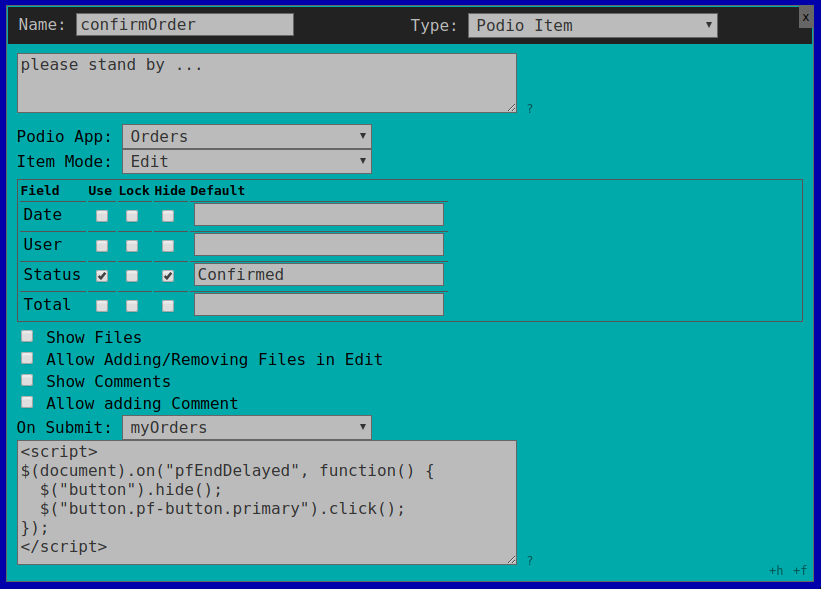Click the +h link
The width and height of the screenshot is (821, 589).
pos(776,570)
